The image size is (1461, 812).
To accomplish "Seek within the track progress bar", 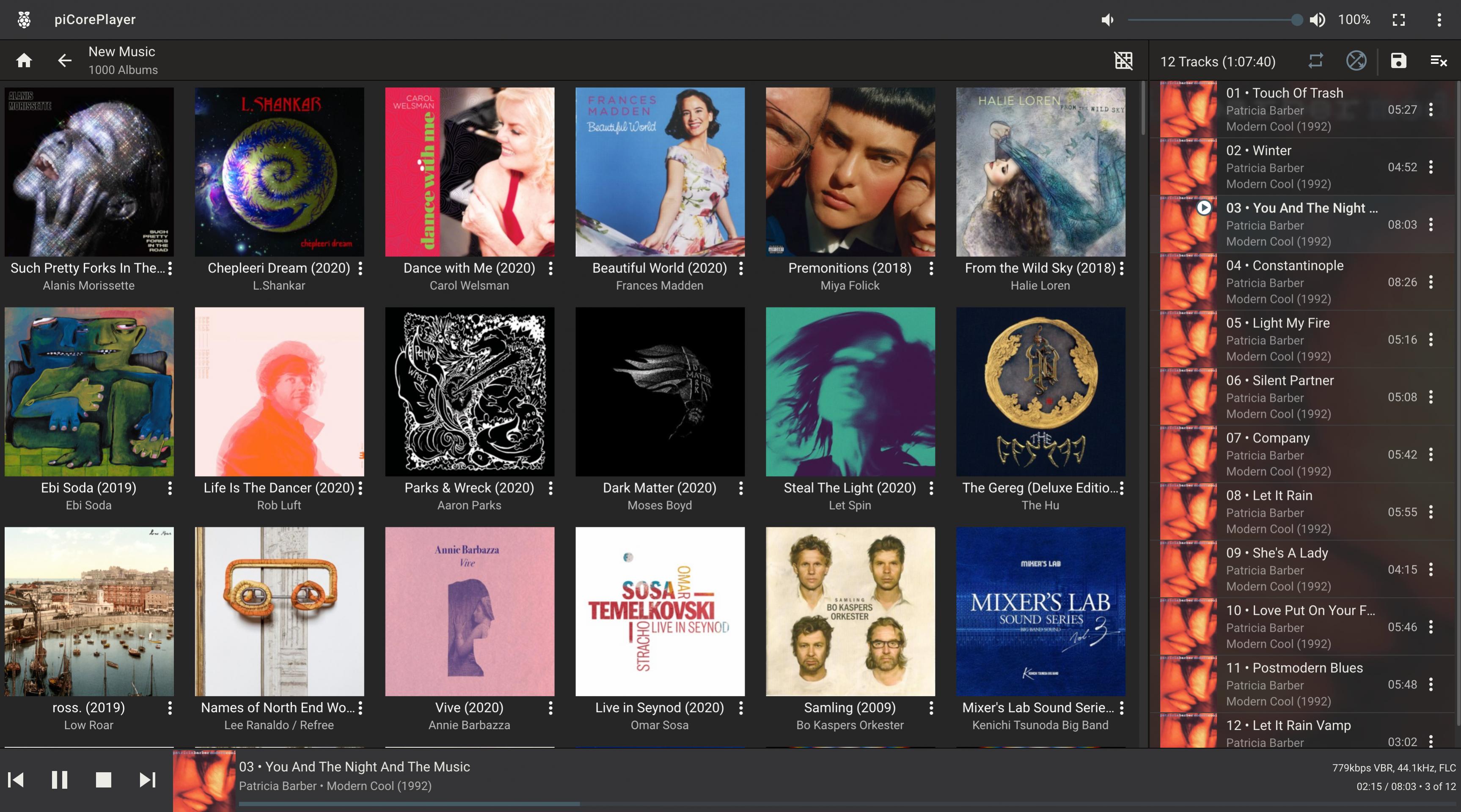I will [847, 804].
